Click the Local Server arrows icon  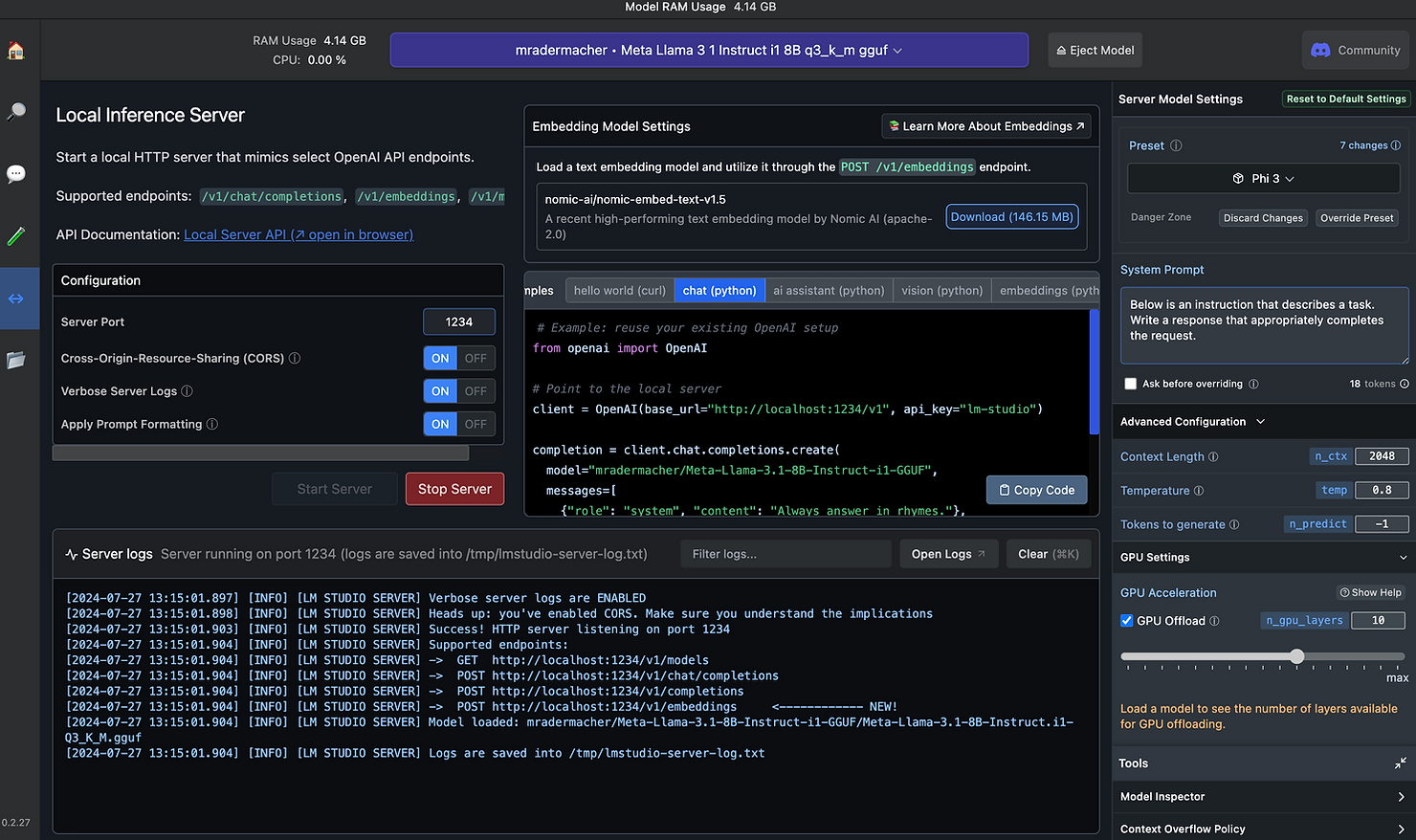[16, 298]
